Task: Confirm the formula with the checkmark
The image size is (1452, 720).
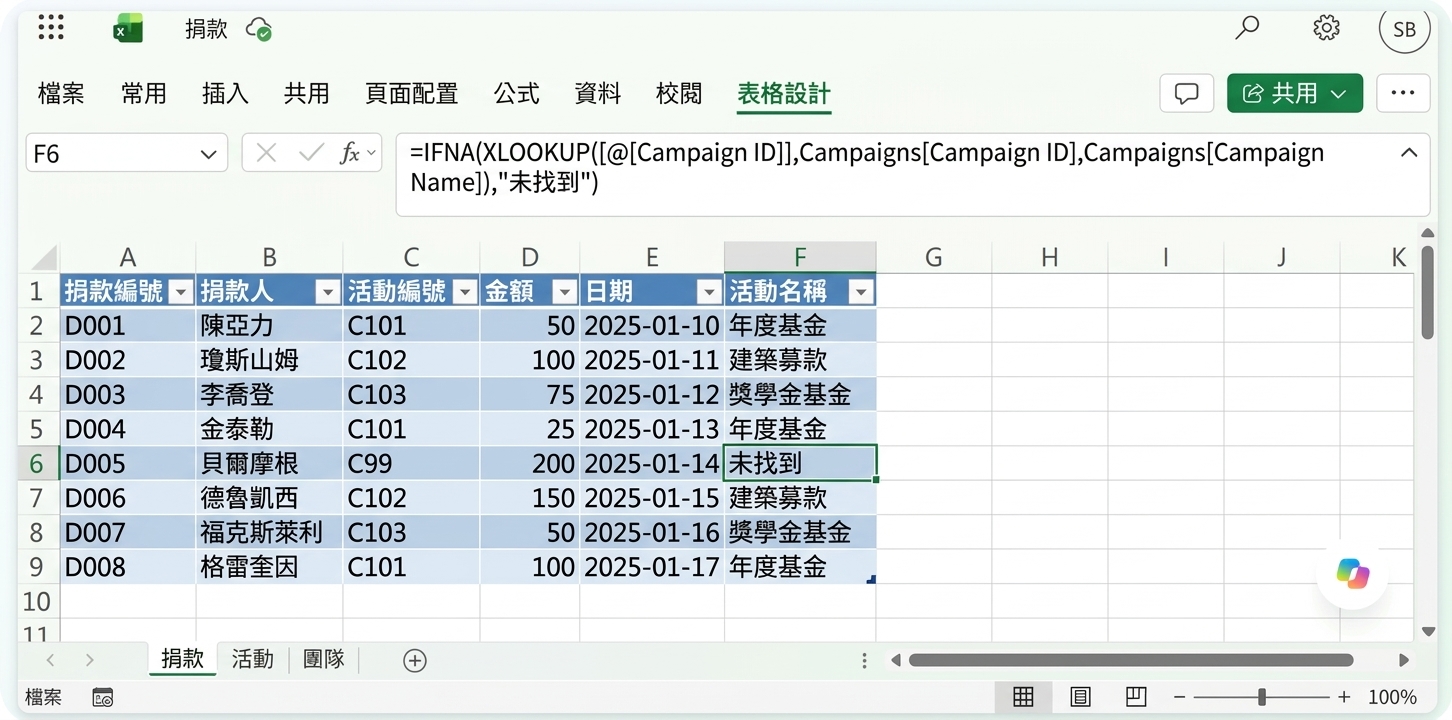Action: pos(311,153)
